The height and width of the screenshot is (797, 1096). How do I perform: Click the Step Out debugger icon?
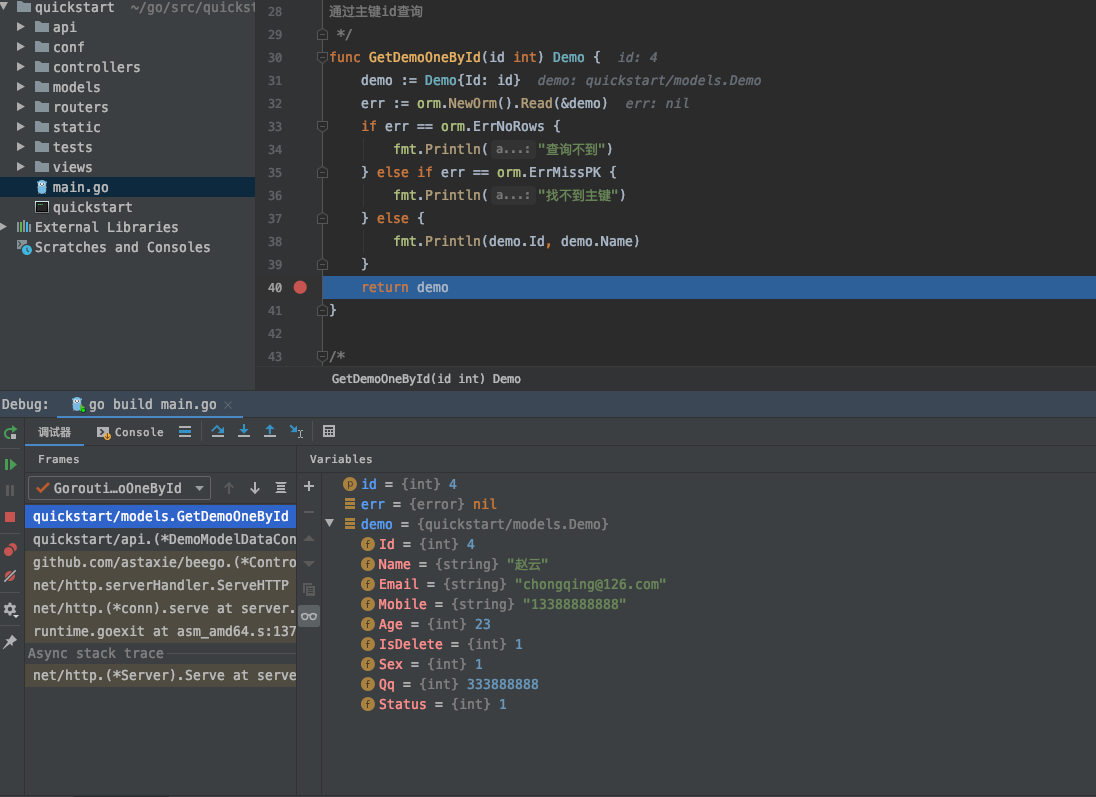pos(270,431)
